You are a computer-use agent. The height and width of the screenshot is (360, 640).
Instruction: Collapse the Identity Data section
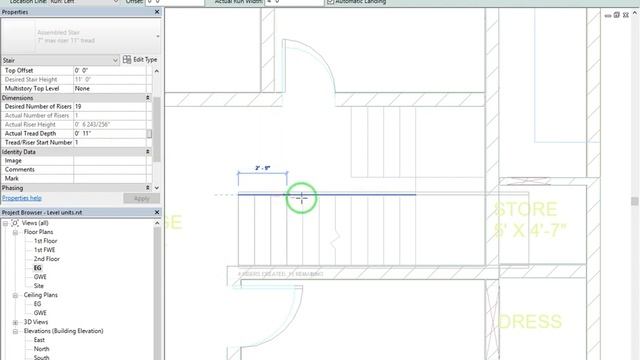point(147,152)
